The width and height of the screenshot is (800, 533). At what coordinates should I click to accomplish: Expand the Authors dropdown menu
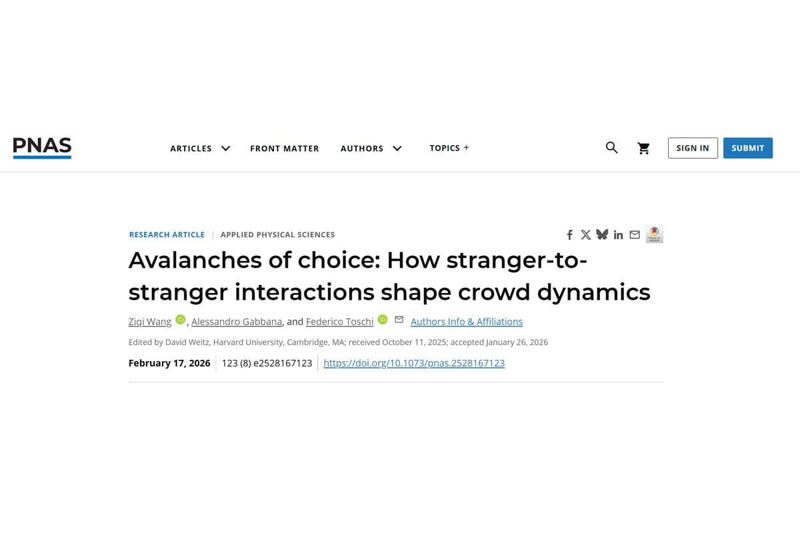[x=371, y=148]
